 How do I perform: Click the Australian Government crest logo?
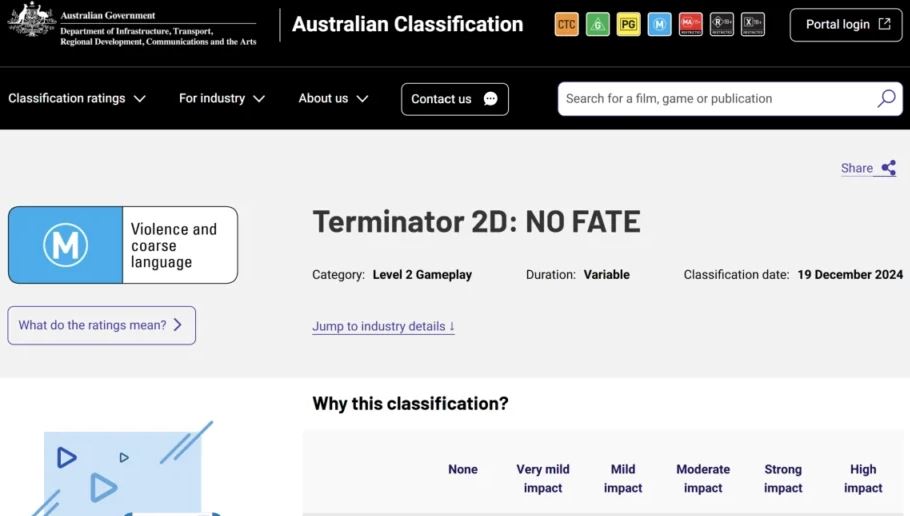pos(31,20)
